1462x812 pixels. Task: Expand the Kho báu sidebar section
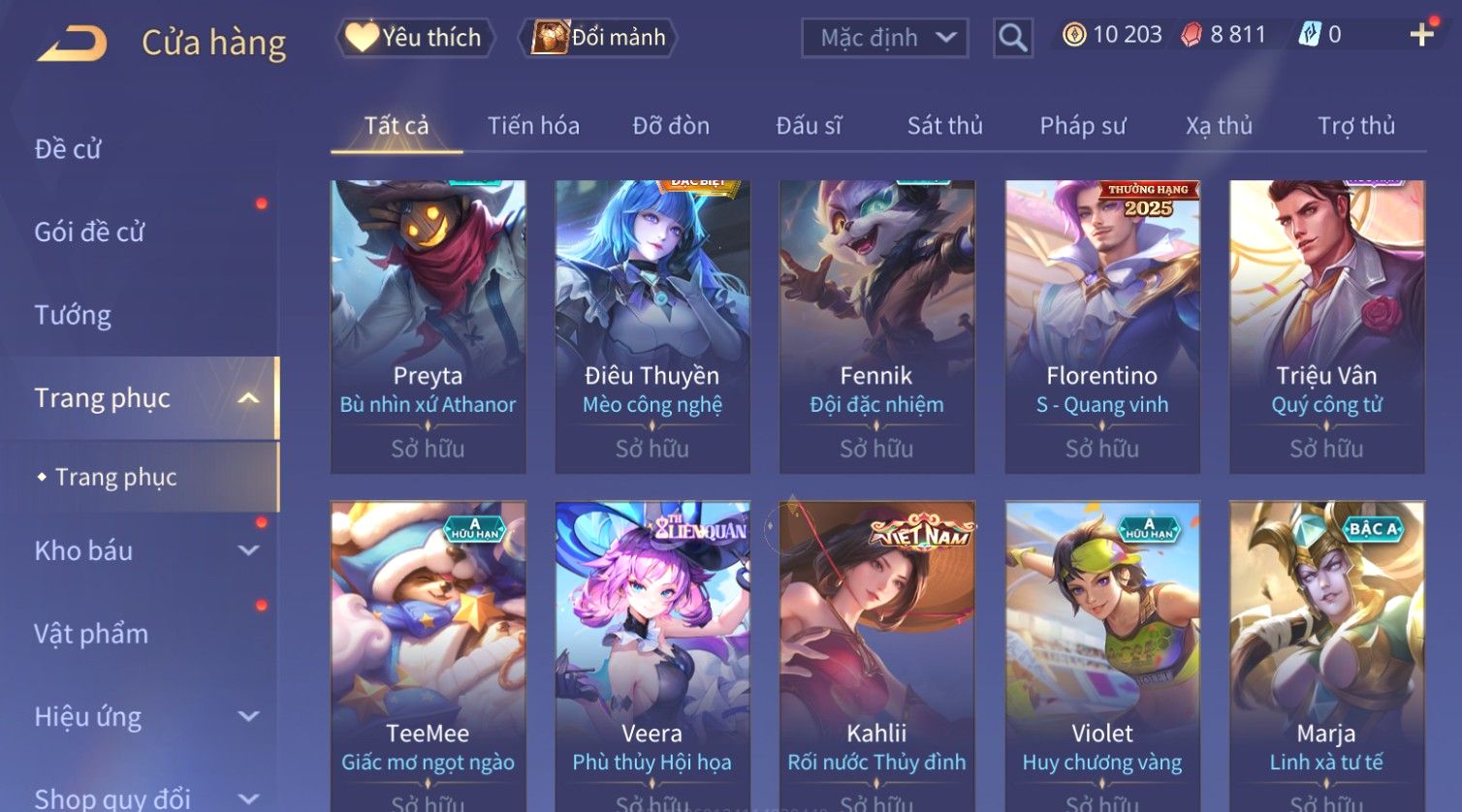coord(248,550)
